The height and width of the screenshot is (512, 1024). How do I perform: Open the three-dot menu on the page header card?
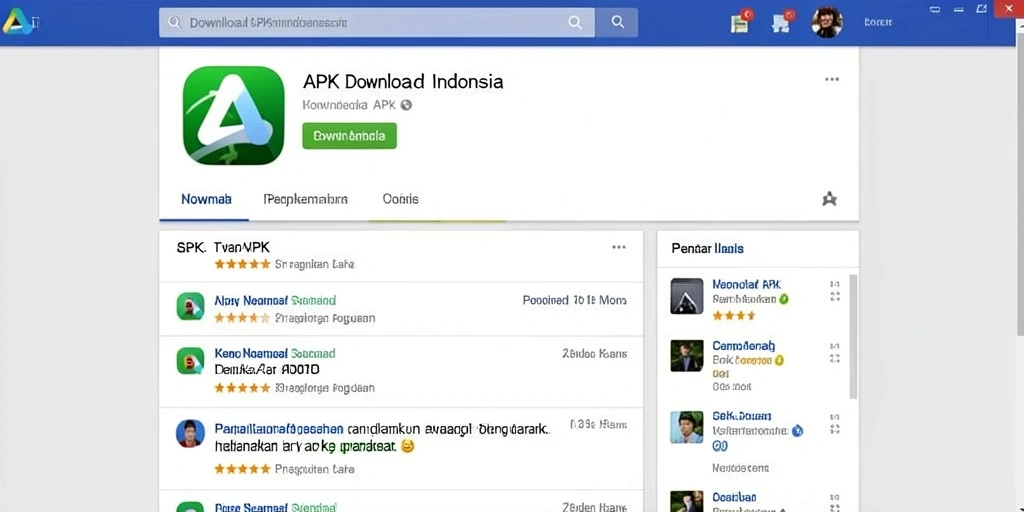click(831, 79)
